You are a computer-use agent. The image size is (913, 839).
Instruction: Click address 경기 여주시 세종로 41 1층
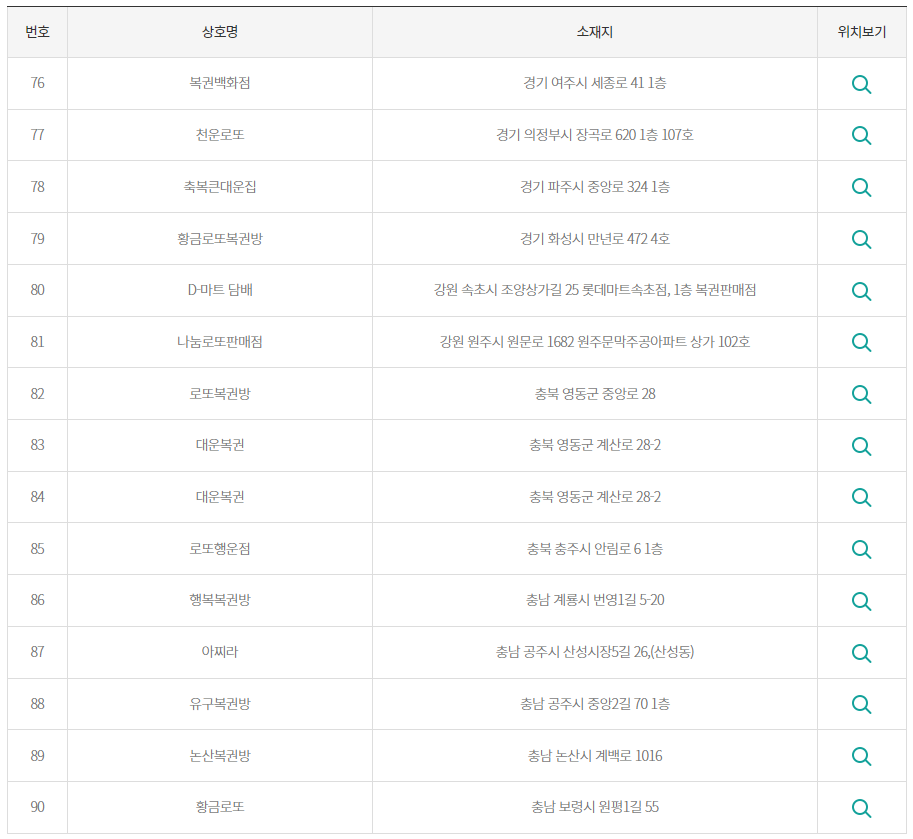point(594,83)
